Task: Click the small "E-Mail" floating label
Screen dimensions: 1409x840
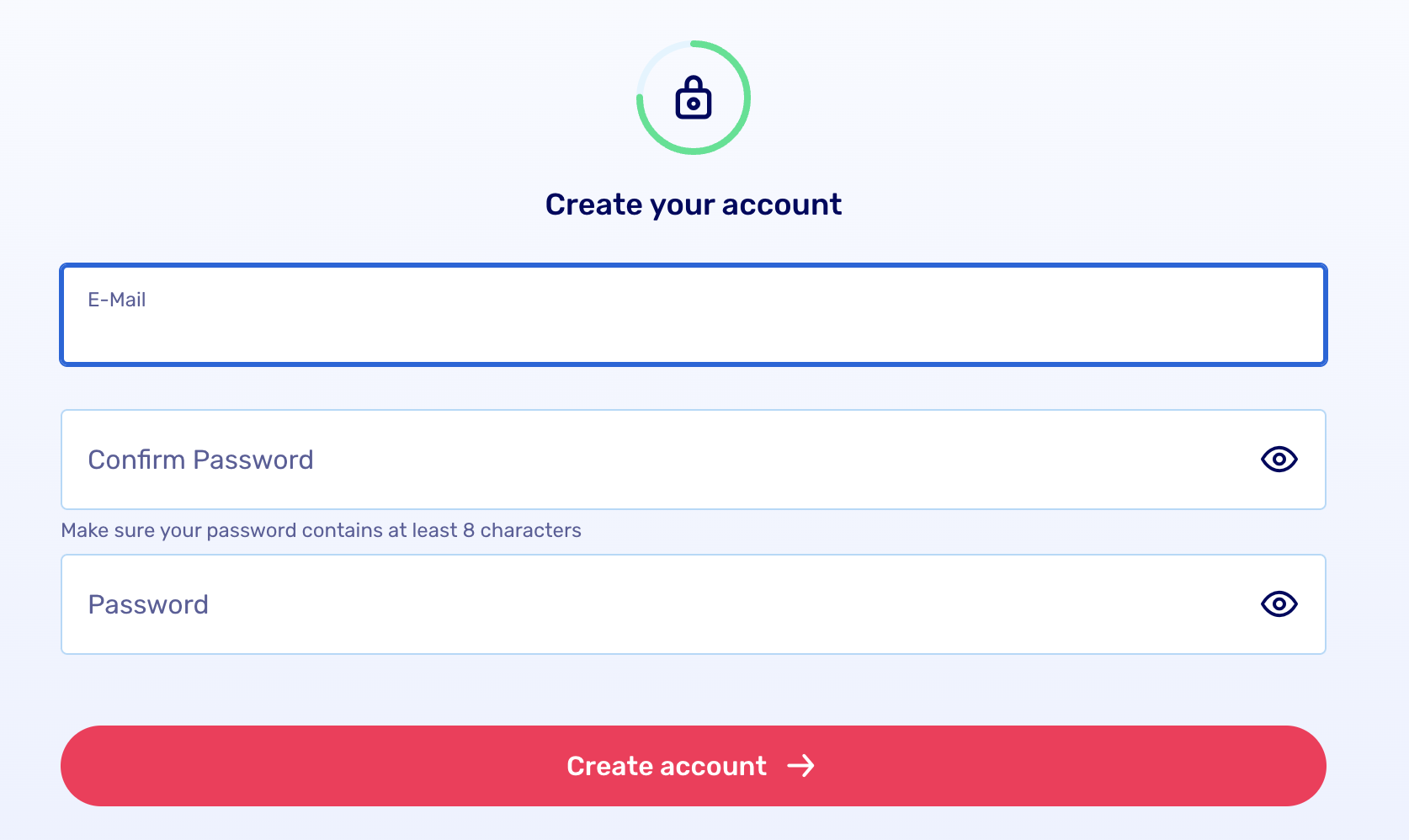Action: (x=117, y=300)
